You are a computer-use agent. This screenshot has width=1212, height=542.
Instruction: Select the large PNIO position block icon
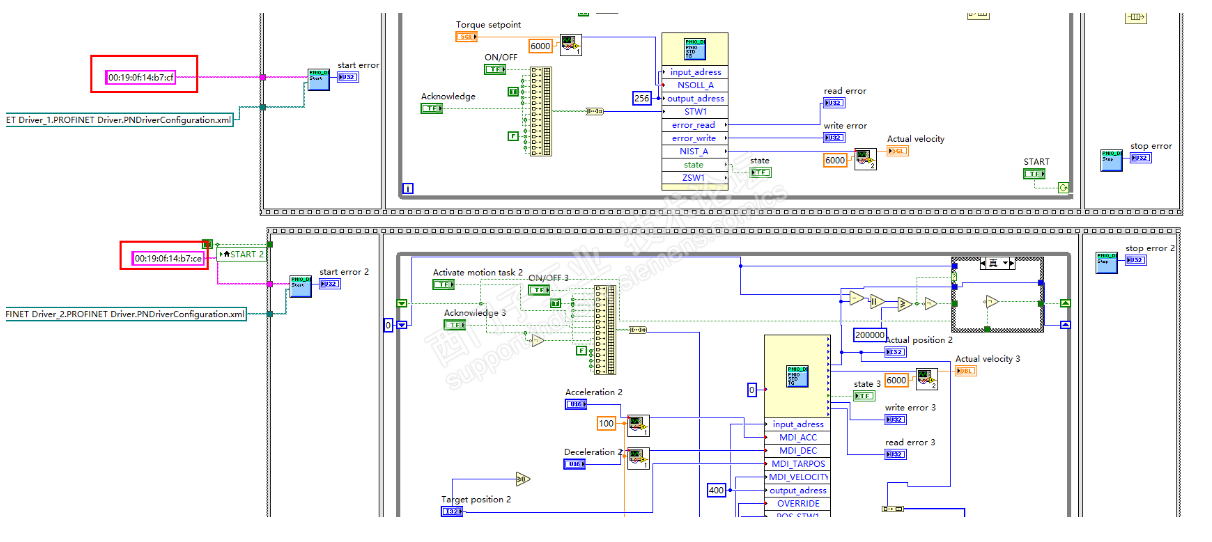796,376
